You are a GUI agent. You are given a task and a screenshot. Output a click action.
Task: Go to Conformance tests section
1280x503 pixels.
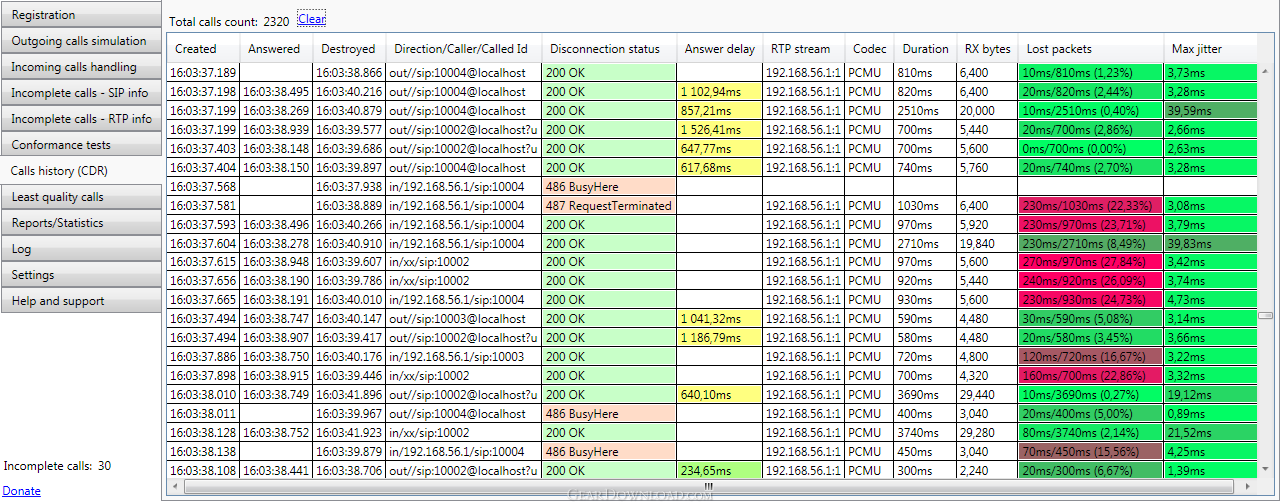(81, 145)
